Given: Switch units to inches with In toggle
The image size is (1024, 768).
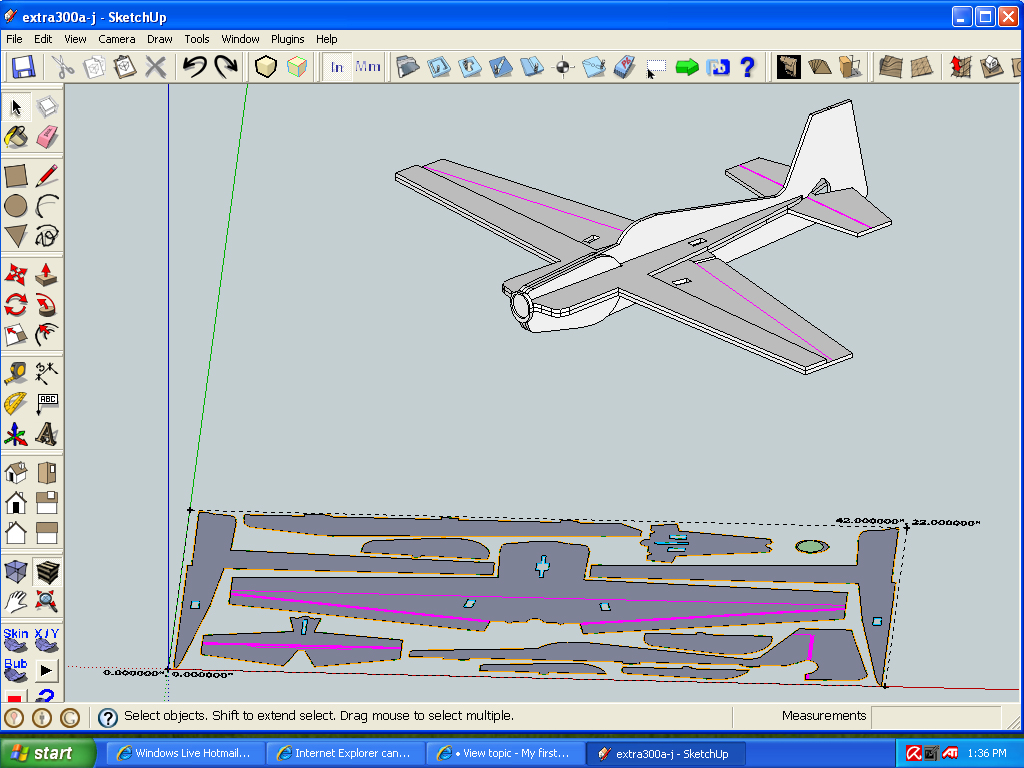Looking at the screenshot, I should [x=337, y=67].
